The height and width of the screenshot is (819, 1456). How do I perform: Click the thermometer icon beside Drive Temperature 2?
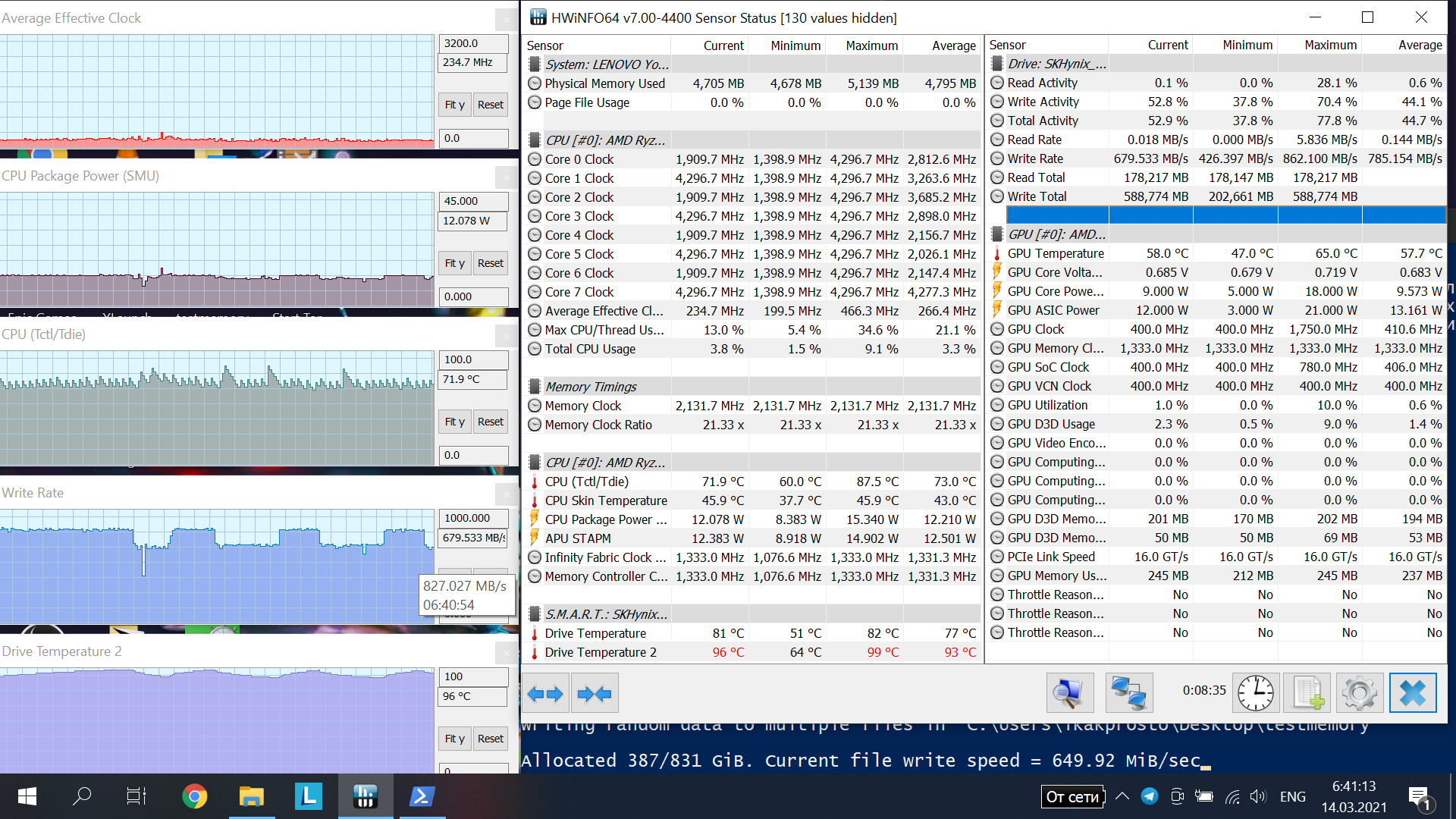tap(535, 652)
